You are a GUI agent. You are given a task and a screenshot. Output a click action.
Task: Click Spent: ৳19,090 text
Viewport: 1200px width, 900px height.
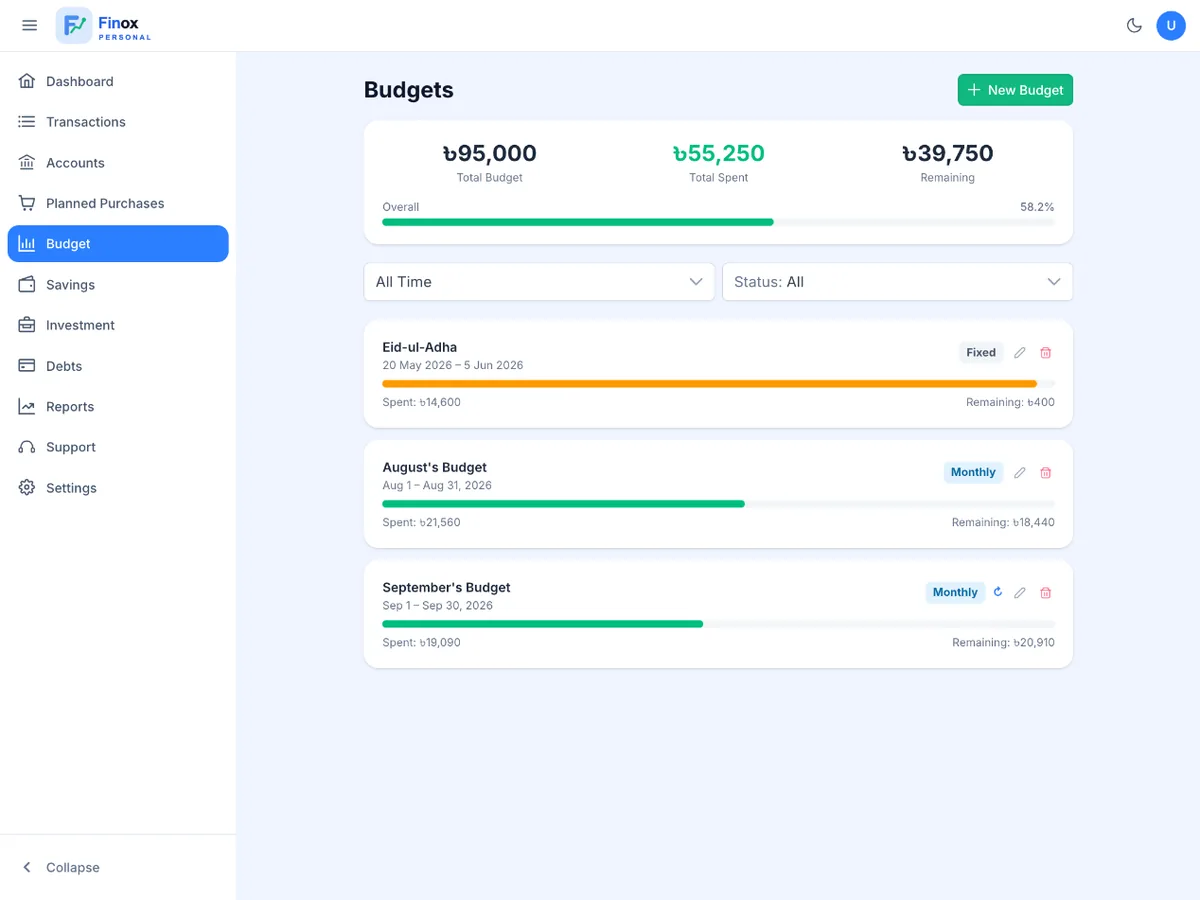422,642
